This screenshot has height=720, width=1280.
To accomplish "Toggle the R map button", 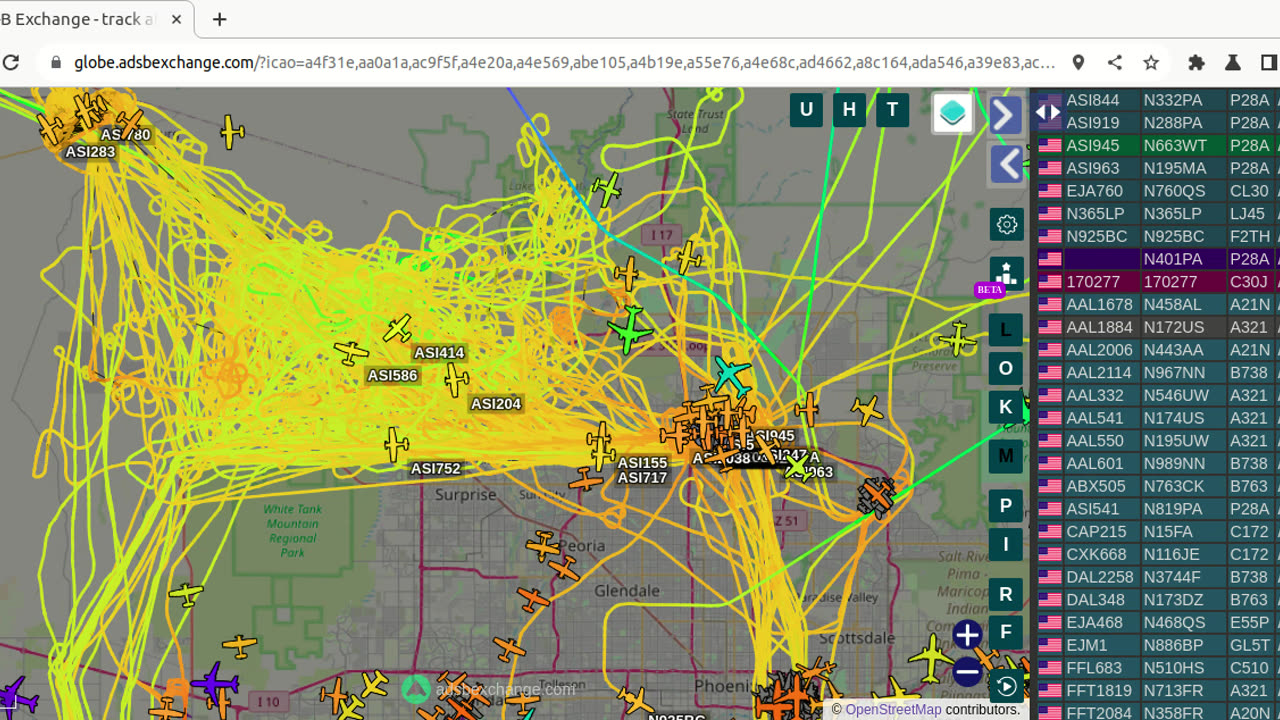I will click(1006, 594).
